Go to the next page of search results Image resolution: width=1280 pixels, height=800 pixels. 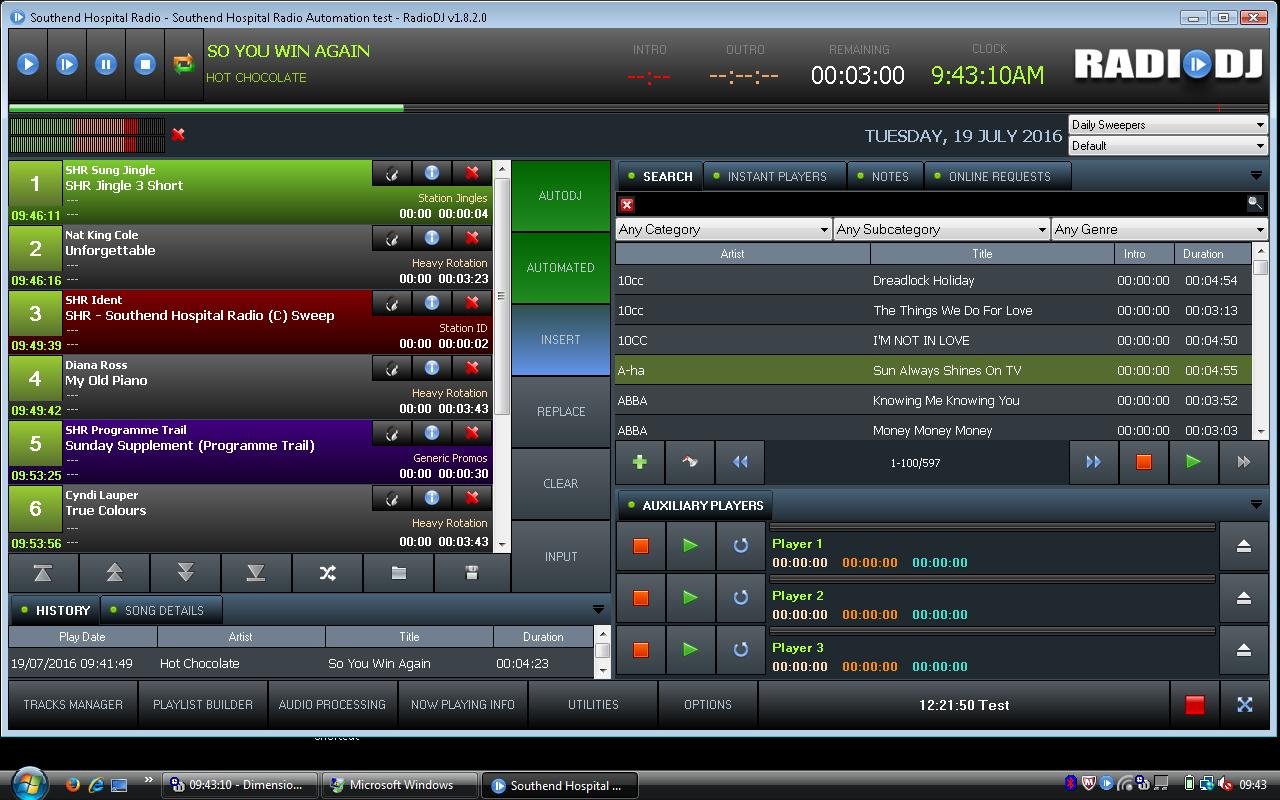point(1093,462)
